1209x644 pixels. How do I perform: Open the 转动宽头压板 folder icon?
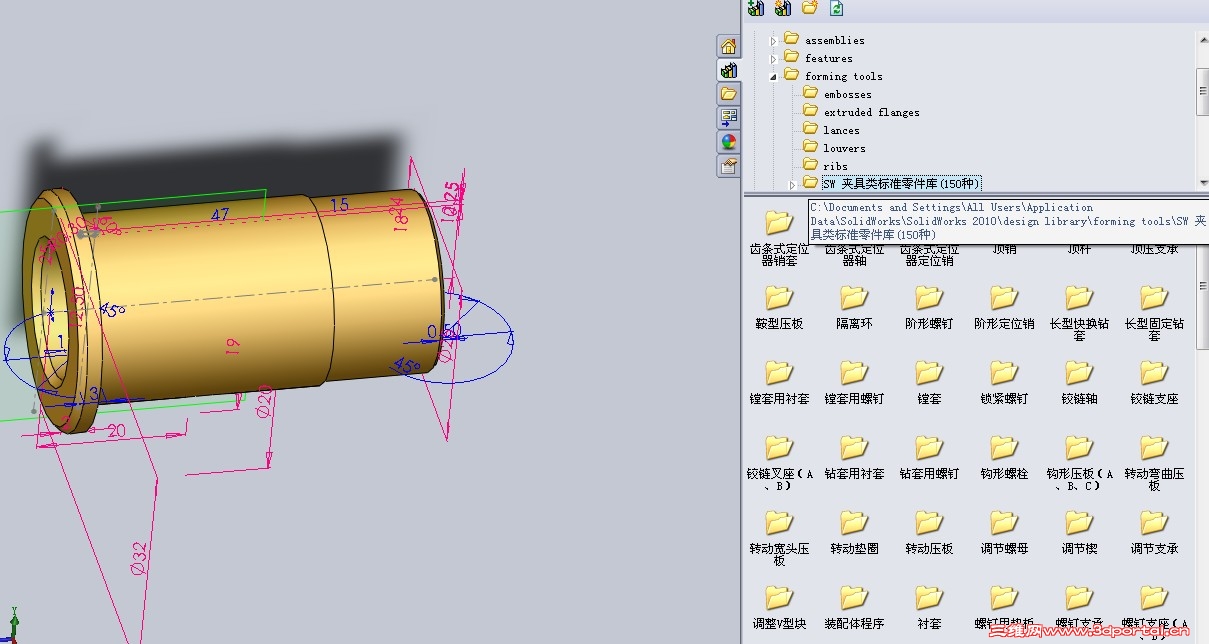coord(779,523)
